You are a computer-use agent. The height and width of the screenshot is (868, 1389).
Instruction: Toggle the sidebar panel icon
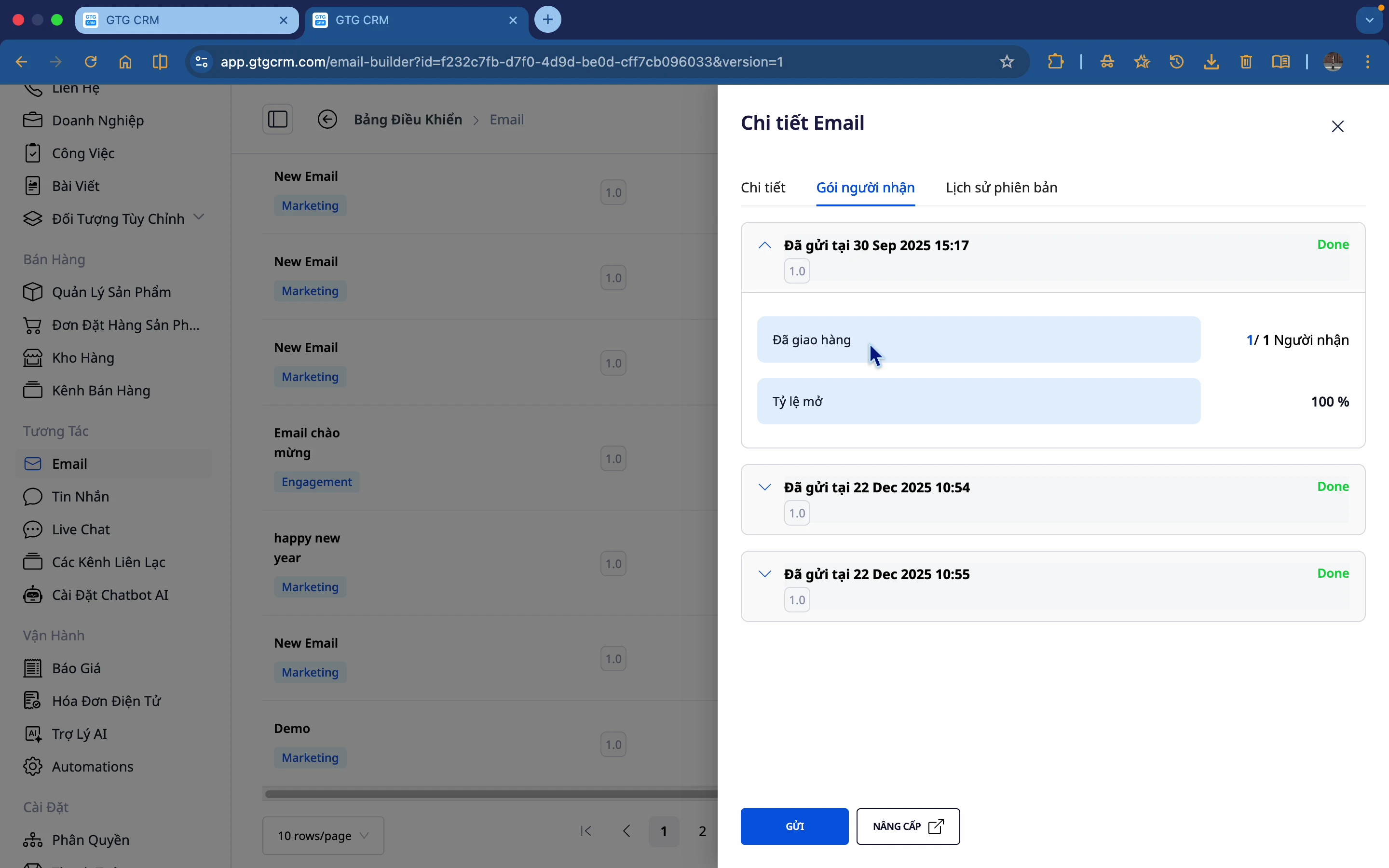278,120
